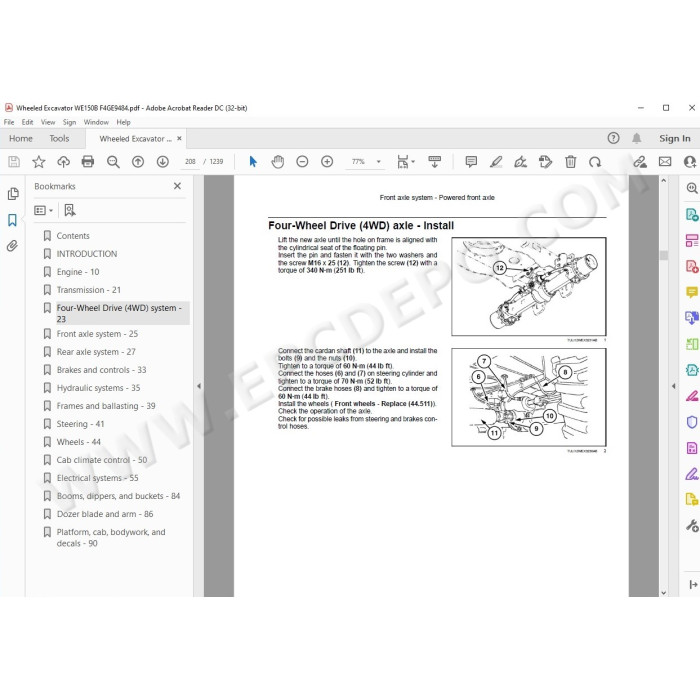
Task: Click the Save file icon
Action: click(14, 162)
